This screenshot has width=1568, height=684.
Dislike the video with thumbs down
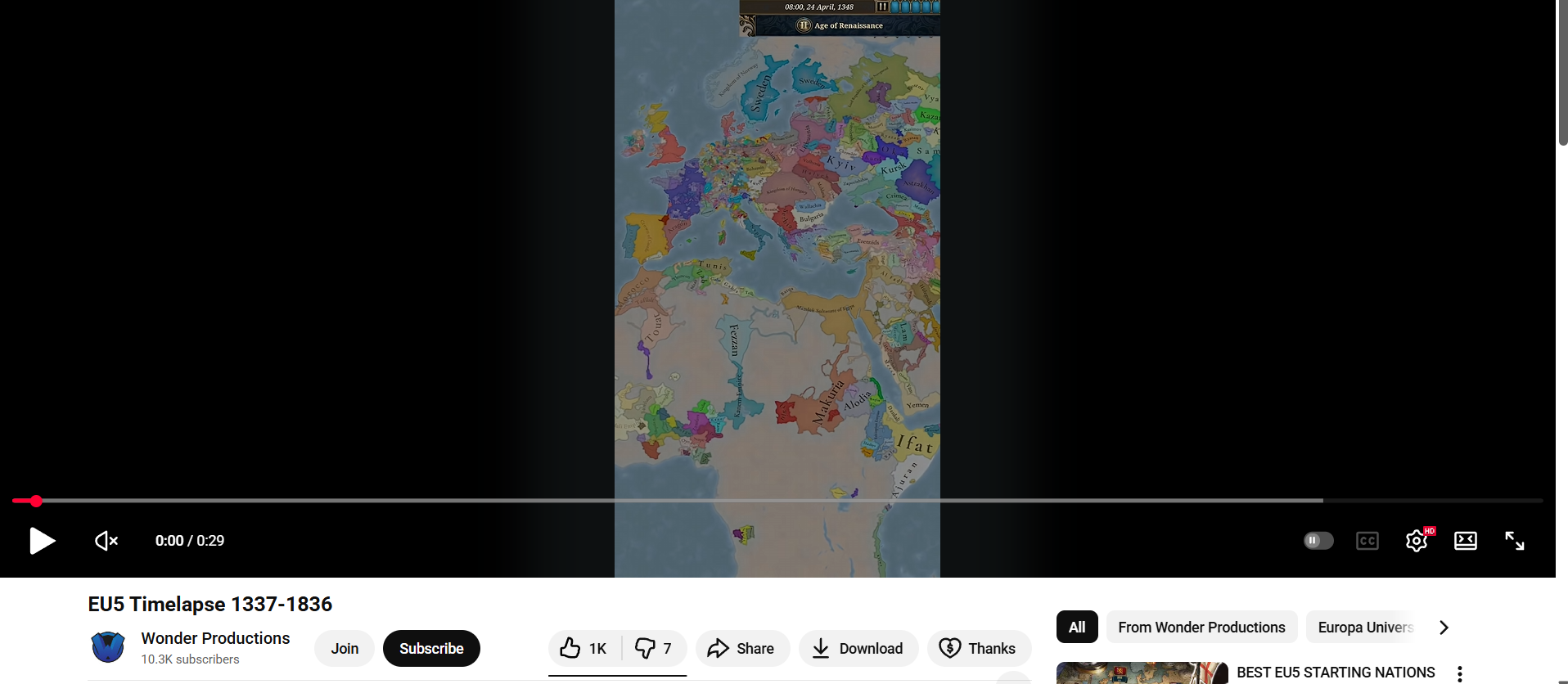(654, 649)
